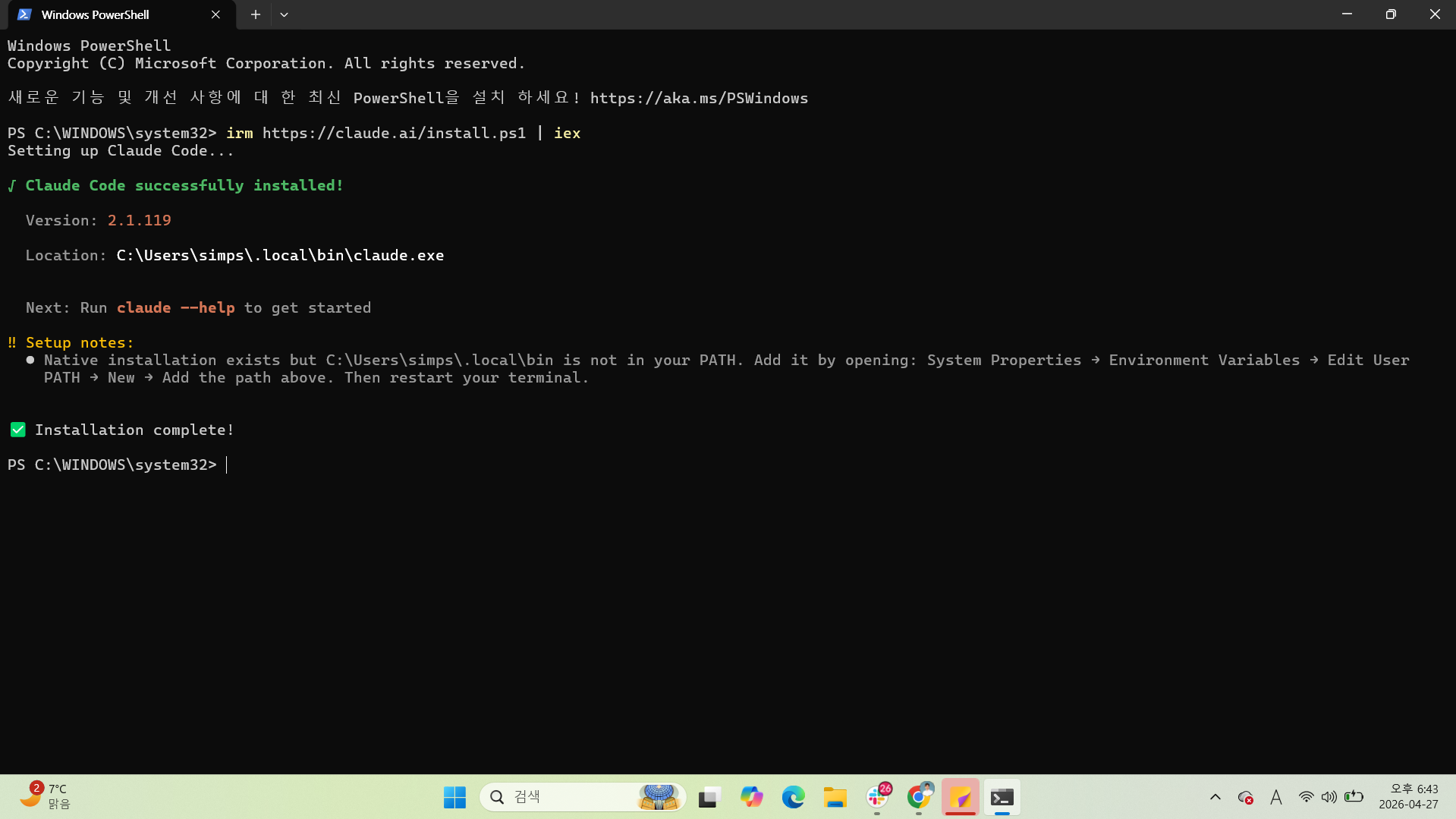Switch to Slack in the taskbar
The image size is (1456, 819).
pyautogui.click(x=877, y=797)
